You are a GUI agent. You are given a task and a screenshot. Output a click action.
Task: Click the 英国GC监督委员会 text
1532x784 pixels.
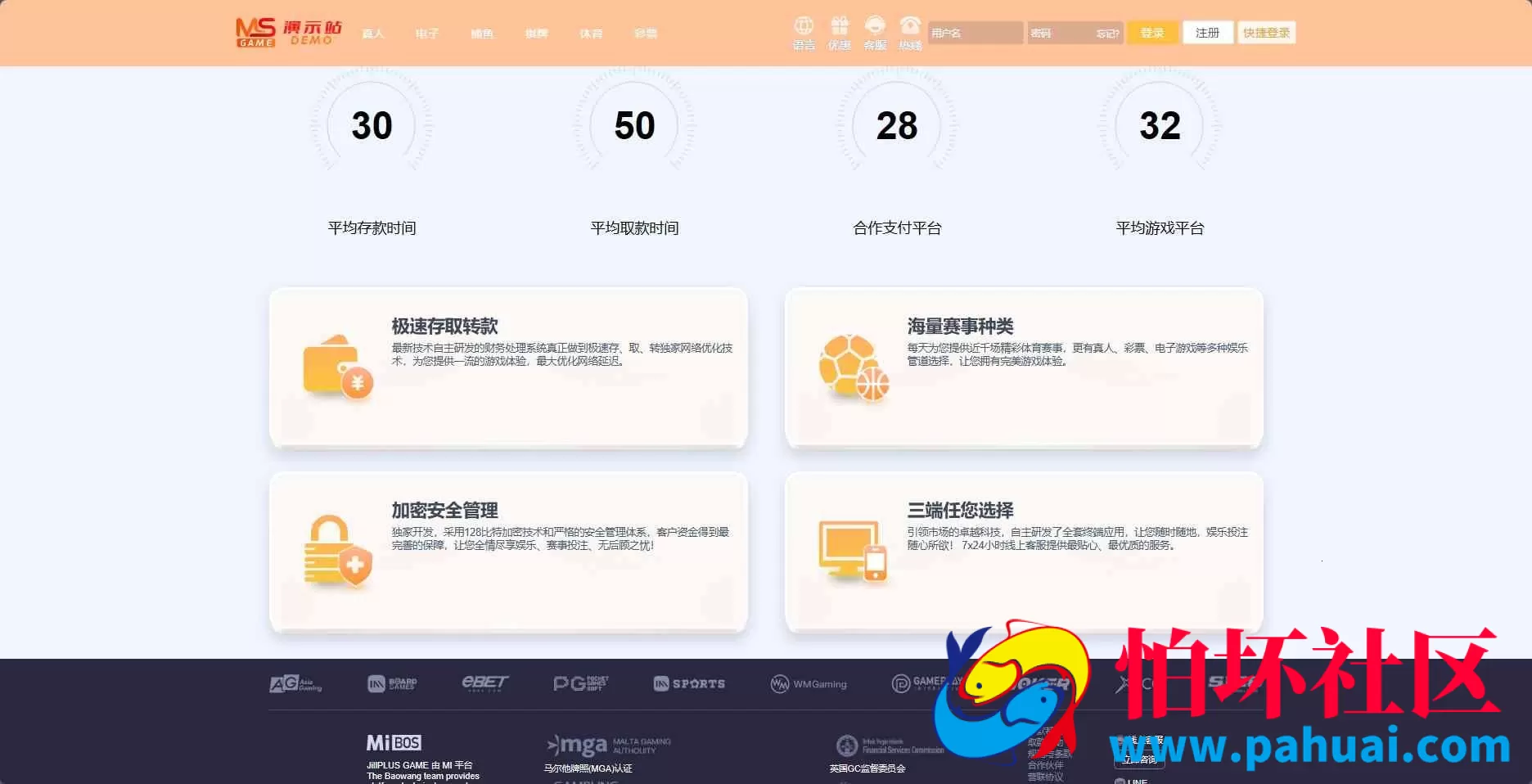click(x=867, y=768)
